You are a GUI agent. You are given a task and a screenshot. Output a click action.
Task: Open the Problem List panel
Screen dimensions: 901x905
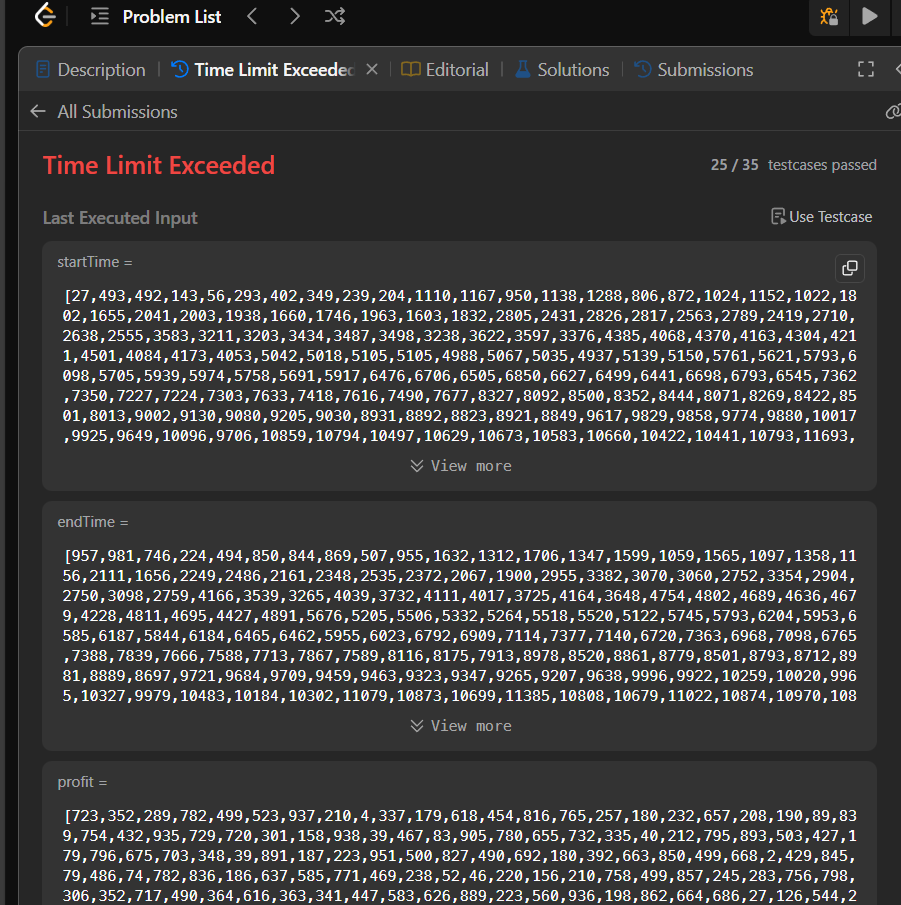click(156, 17)
